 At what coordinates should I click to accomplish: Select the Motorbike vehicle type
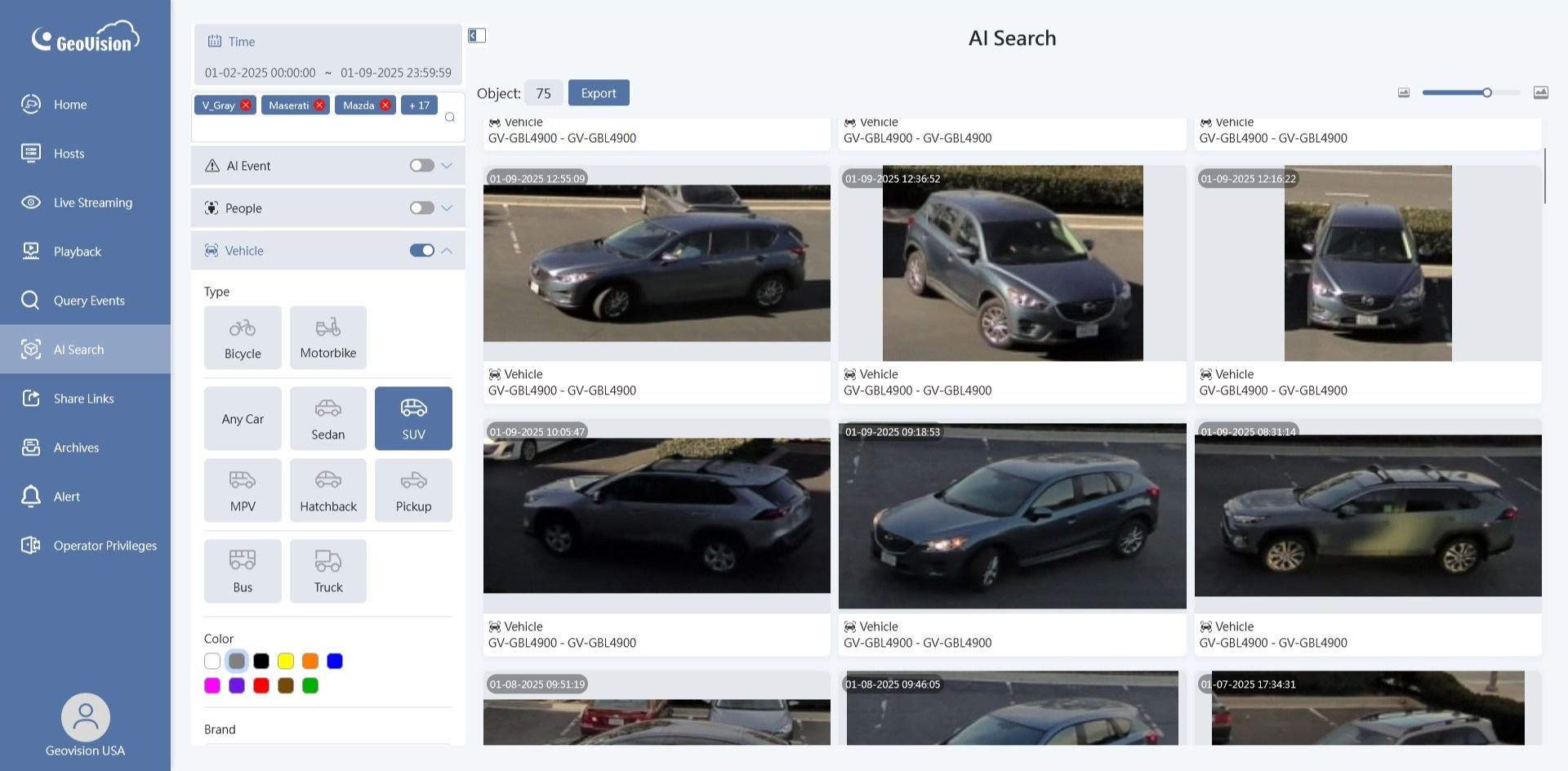(327, 337)
